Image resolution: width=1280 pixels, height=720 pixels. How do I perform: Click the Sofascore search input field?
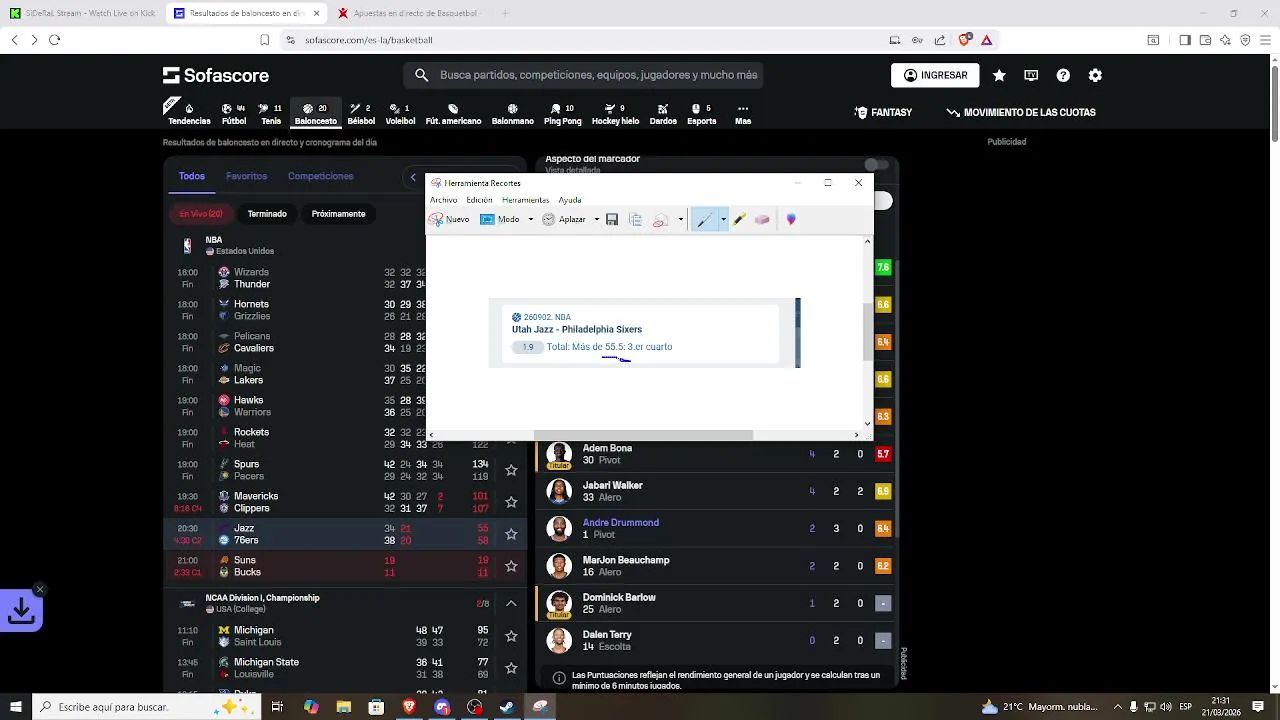coord(584,75)
